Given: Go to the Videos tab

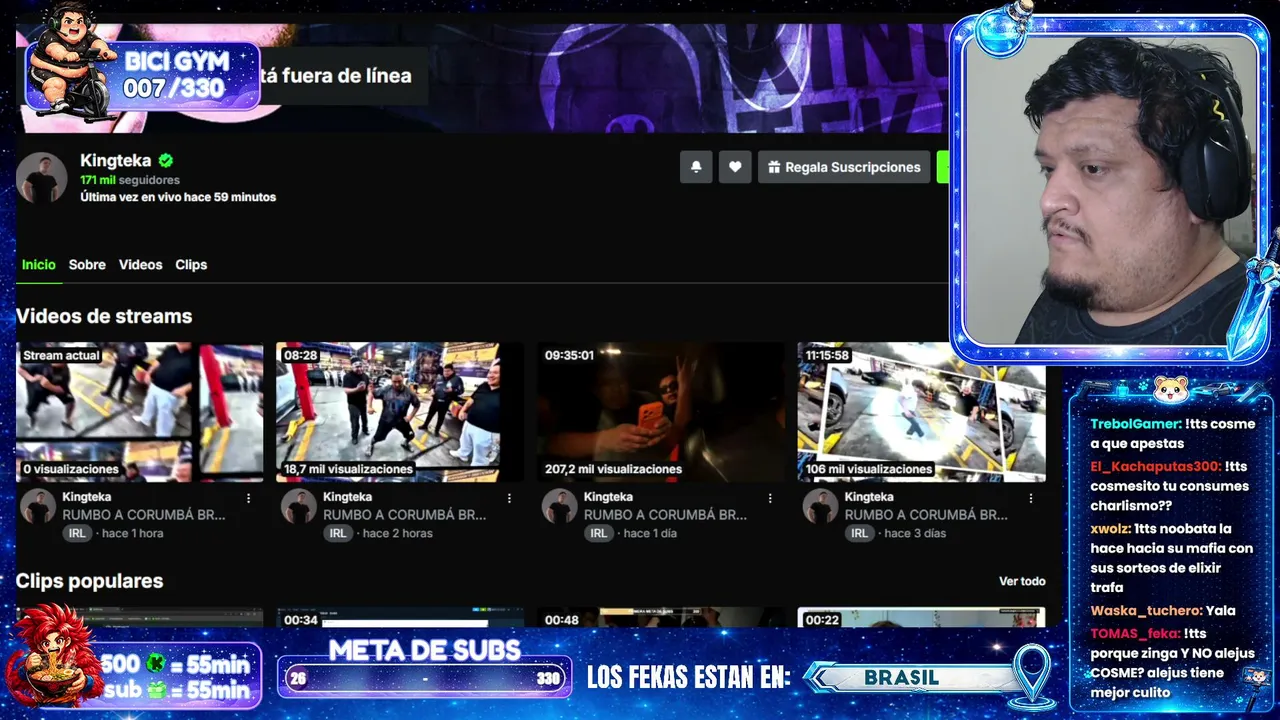Looking at the screenshot, I should 140,265.
